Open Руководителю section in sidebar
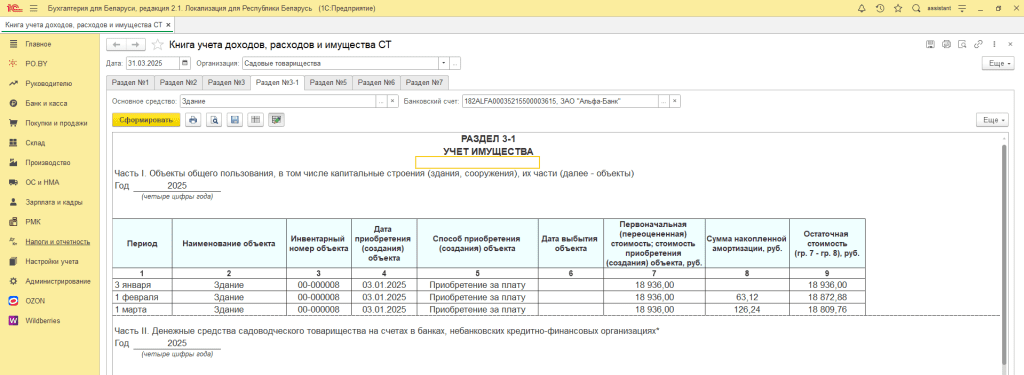The width and height of the screenshot is (1024, 375). pyautogui.click(x=48, y=84)
